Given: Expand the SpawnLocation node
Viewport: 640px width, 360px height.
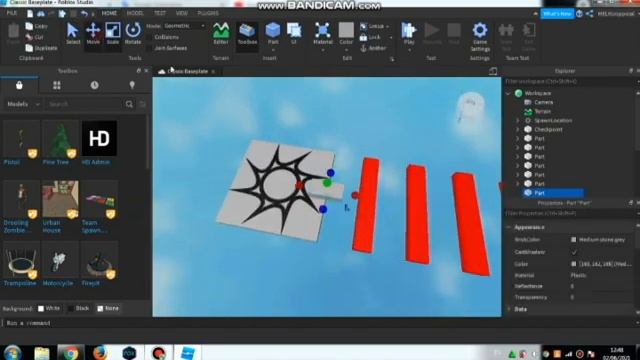Looking at the screenshot, I should pyautogui.click(x=518, y=120).
